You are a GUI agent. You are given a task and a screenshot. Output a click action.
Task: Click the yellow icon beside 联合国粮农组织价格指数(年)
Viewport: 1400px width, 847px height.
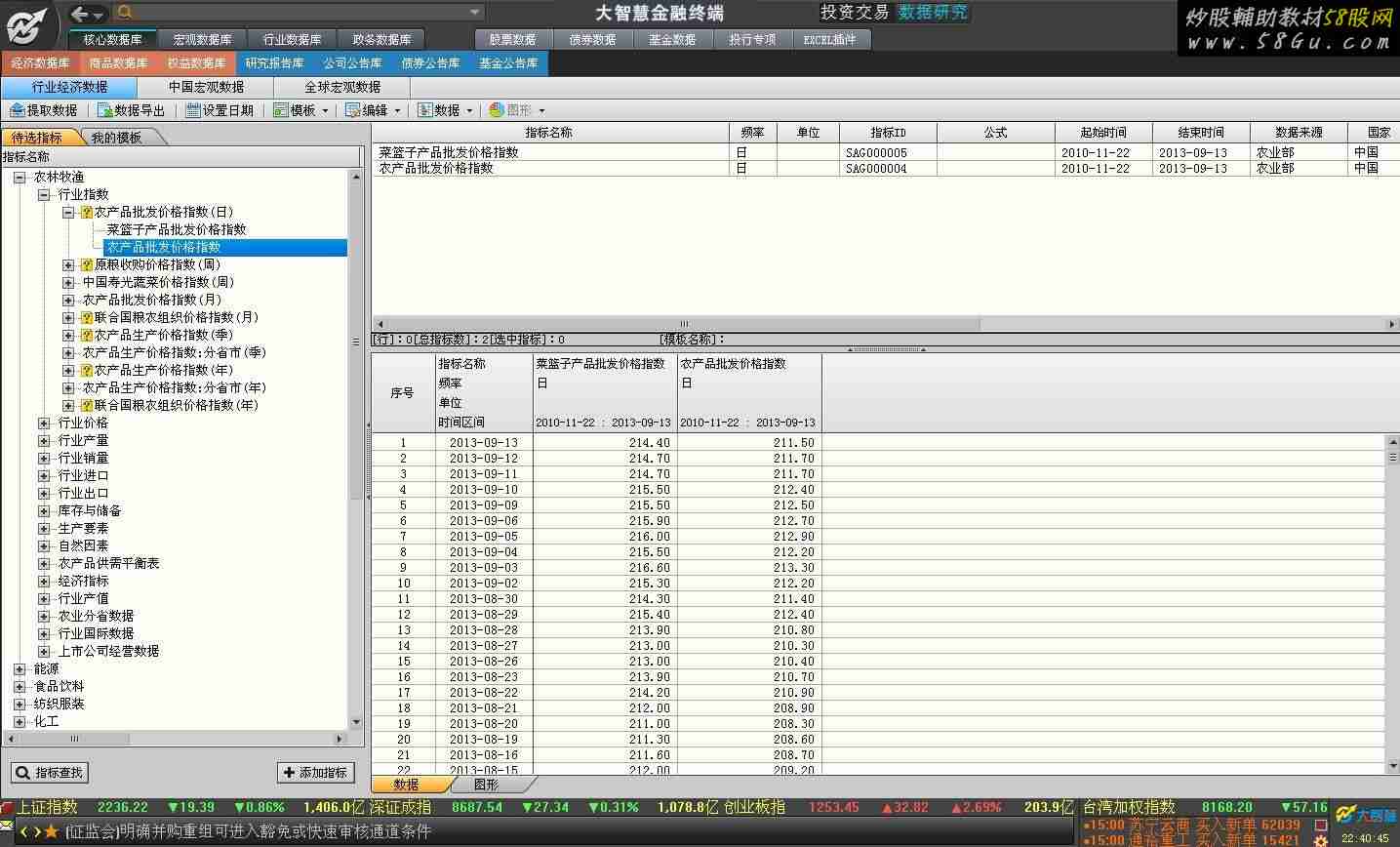pyautogui.click(x=87, y=405)
